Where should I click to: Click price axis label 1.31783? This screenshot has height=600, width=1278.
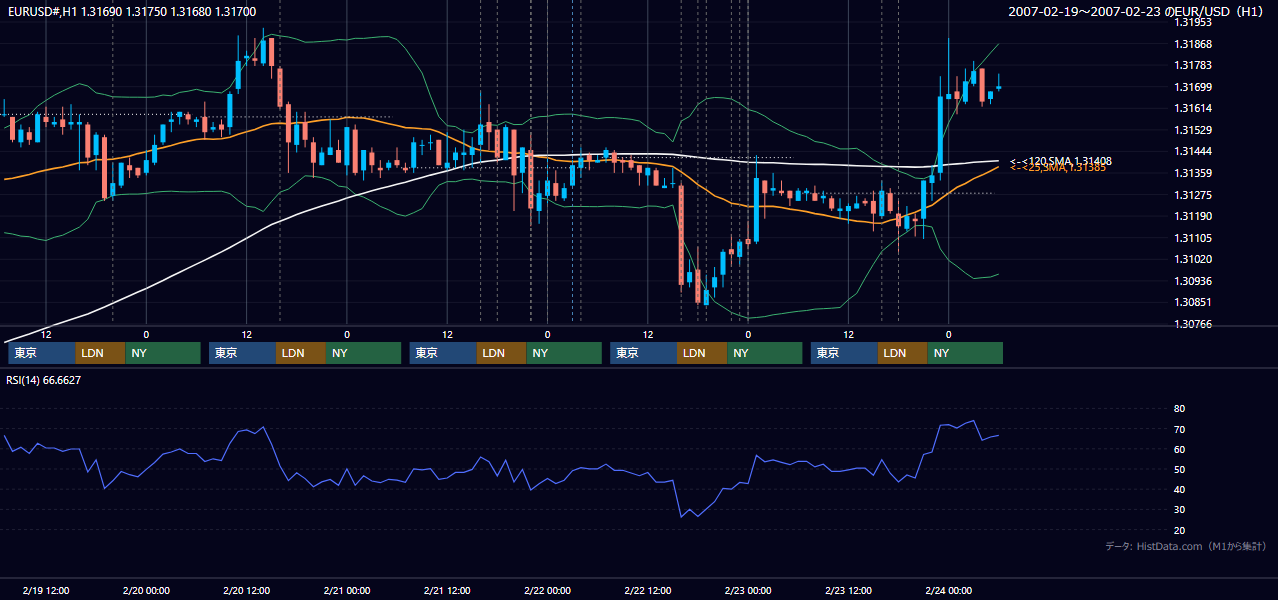coord(1193,65)
